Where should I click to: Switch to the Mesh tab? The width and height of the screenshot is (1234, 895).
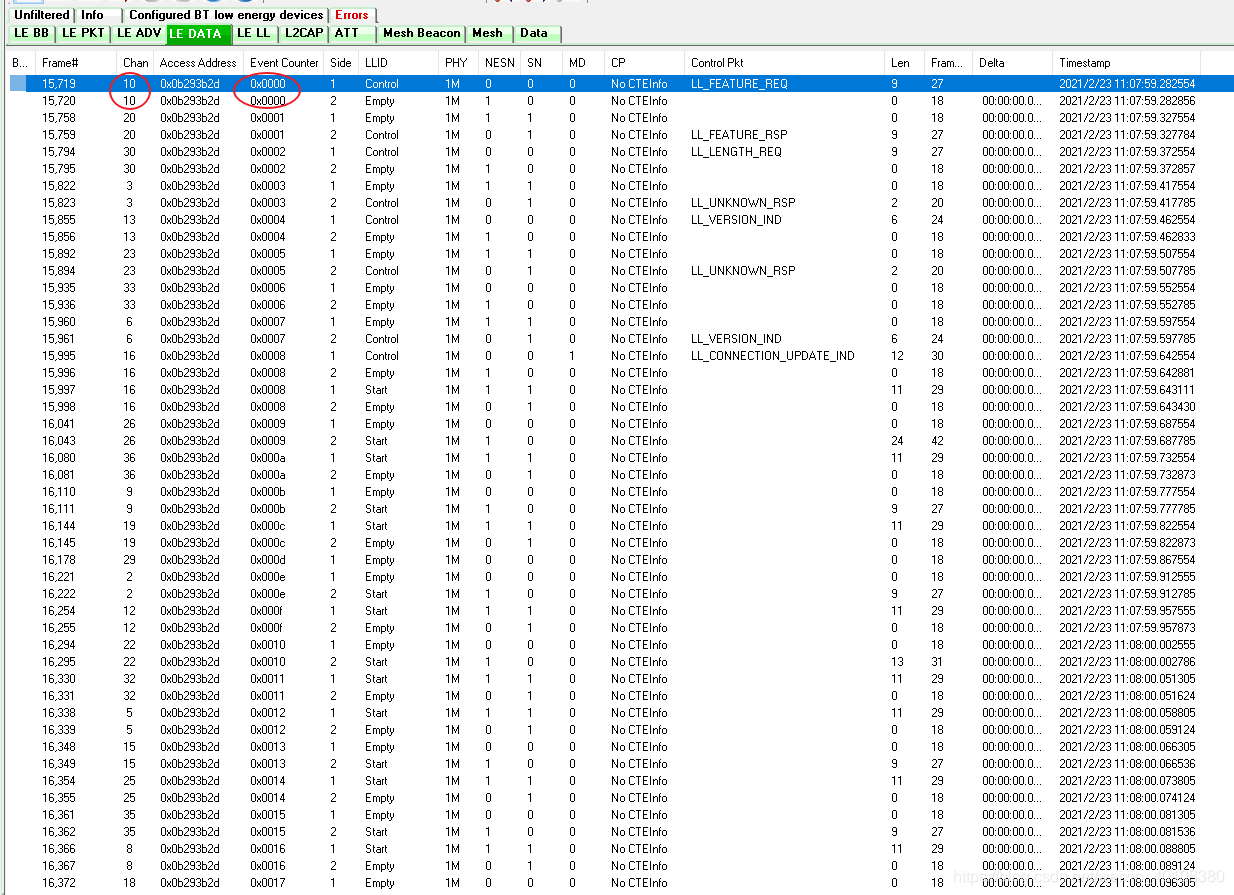coord(489,33)
